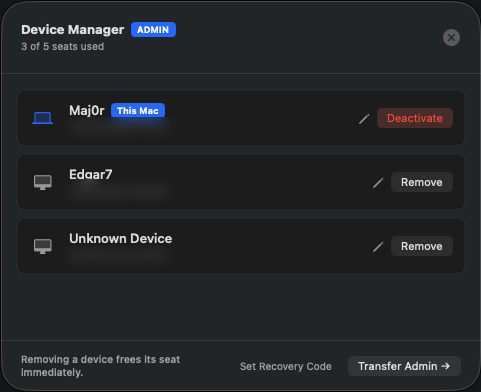481x392 pixels.
Task: Click the This Mac badge
Action: click(x=138, y=110)
